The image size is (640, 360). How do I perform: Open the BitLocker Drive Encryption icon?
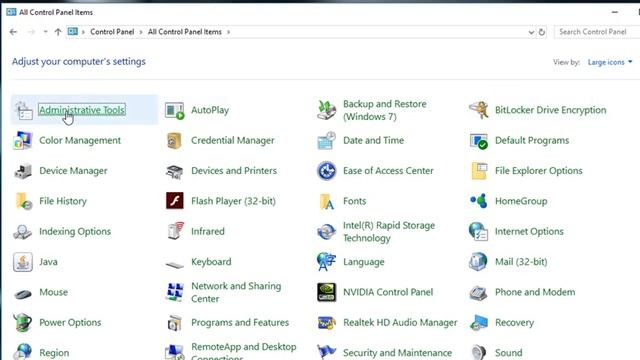pyautogui.click(x=478, y=110)
